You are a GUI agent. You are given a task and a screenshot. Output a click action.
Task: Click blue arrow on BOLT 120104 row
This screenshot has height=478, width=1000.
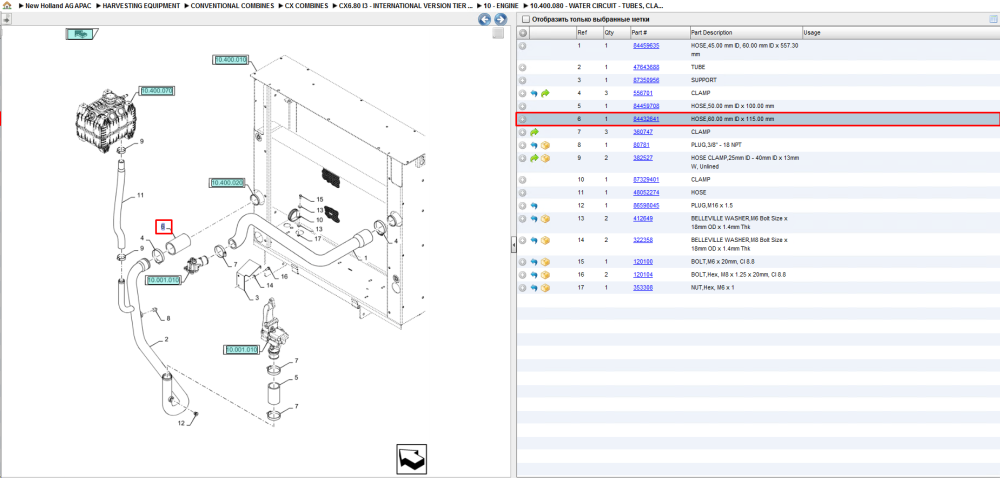(534, 275)
